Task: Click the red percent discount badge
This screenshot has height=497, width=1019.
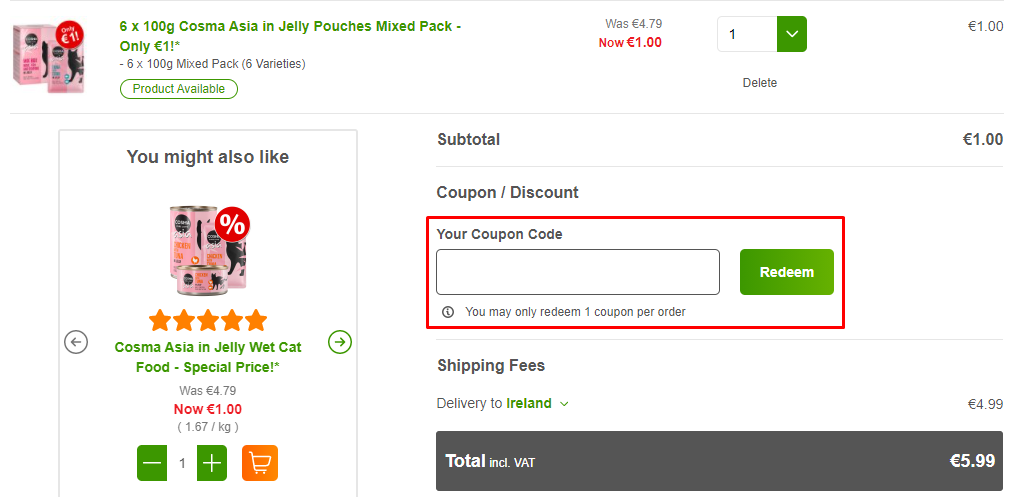Action: (x=233, y=225)
